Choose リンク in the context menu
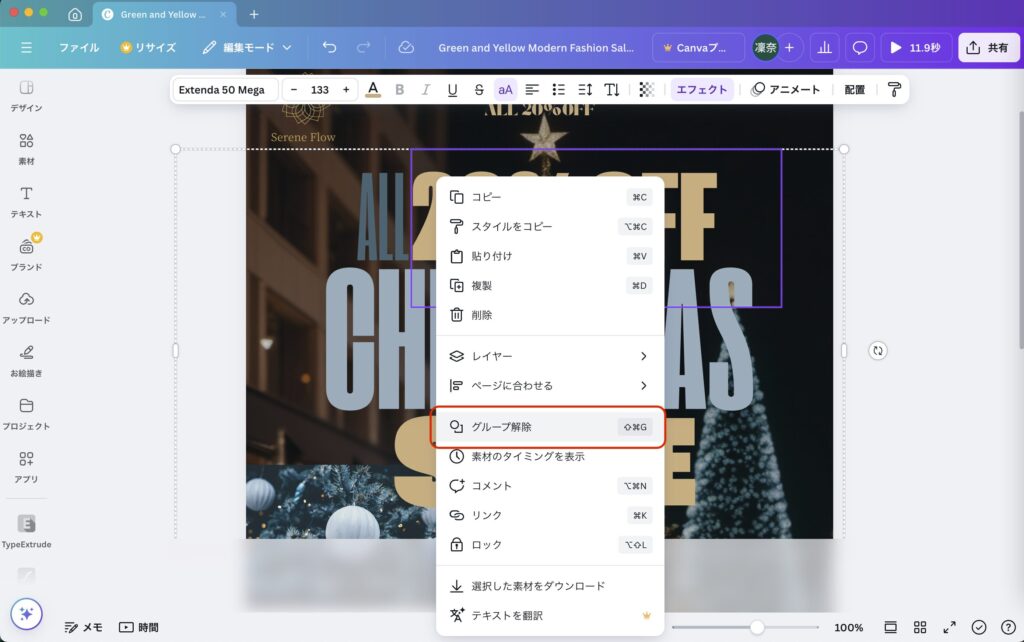This screenshot has width=1024, height=642. click(550, 515)
